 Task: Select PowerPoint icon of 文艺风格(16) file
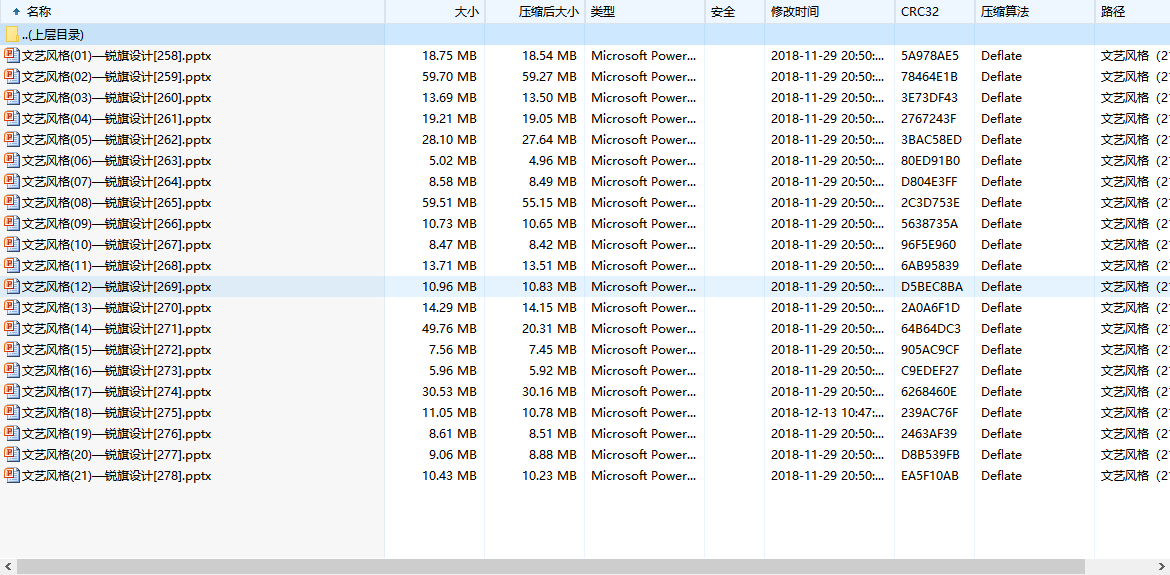11,371
